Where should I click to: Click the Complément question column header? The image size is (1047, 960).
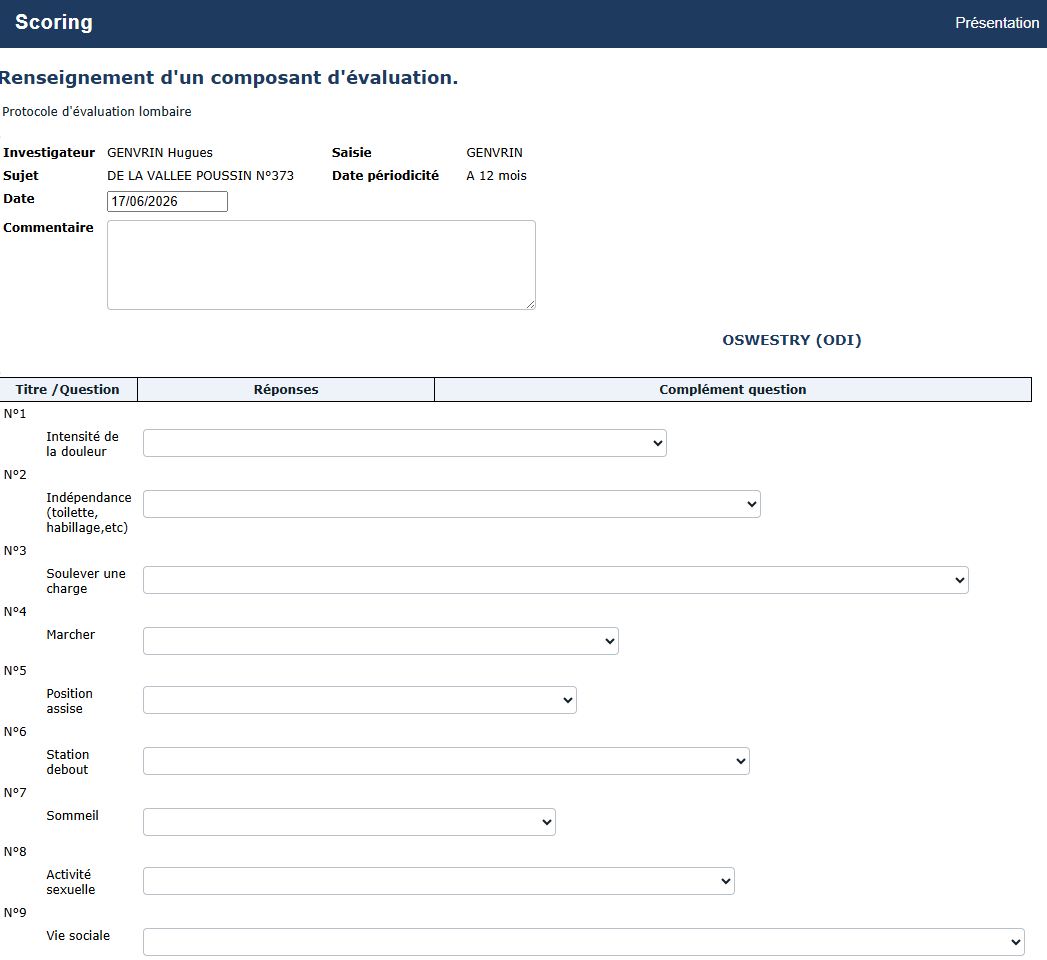click(x=732, y=389)
